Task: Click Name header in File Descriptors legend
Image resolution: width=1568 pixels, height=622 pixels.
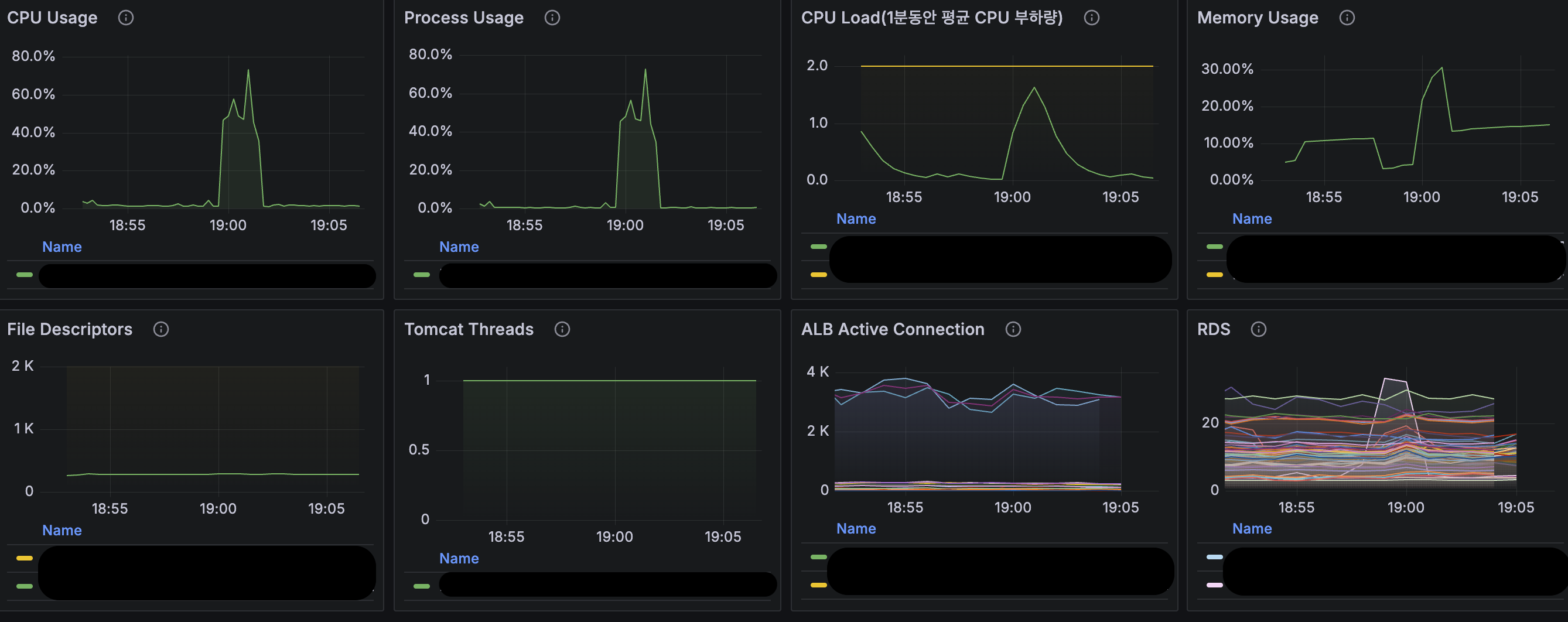Action: pyautogui.click(x=62, y=530)
